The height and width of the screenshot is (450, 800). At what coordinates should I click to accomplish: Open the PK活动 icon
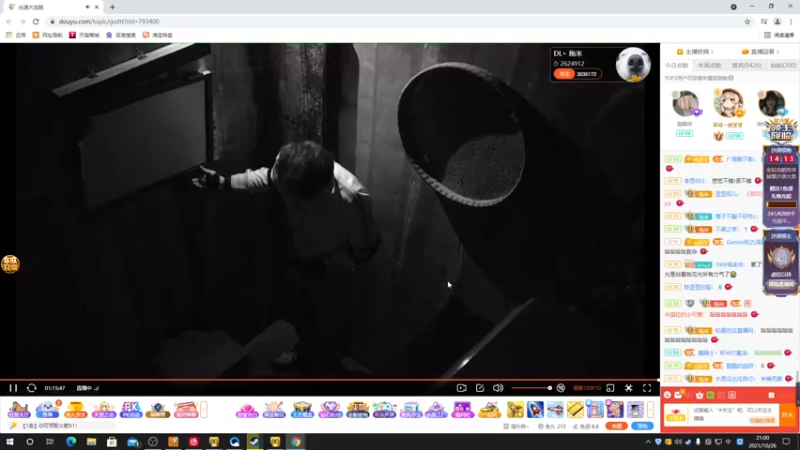click(131, 410)
